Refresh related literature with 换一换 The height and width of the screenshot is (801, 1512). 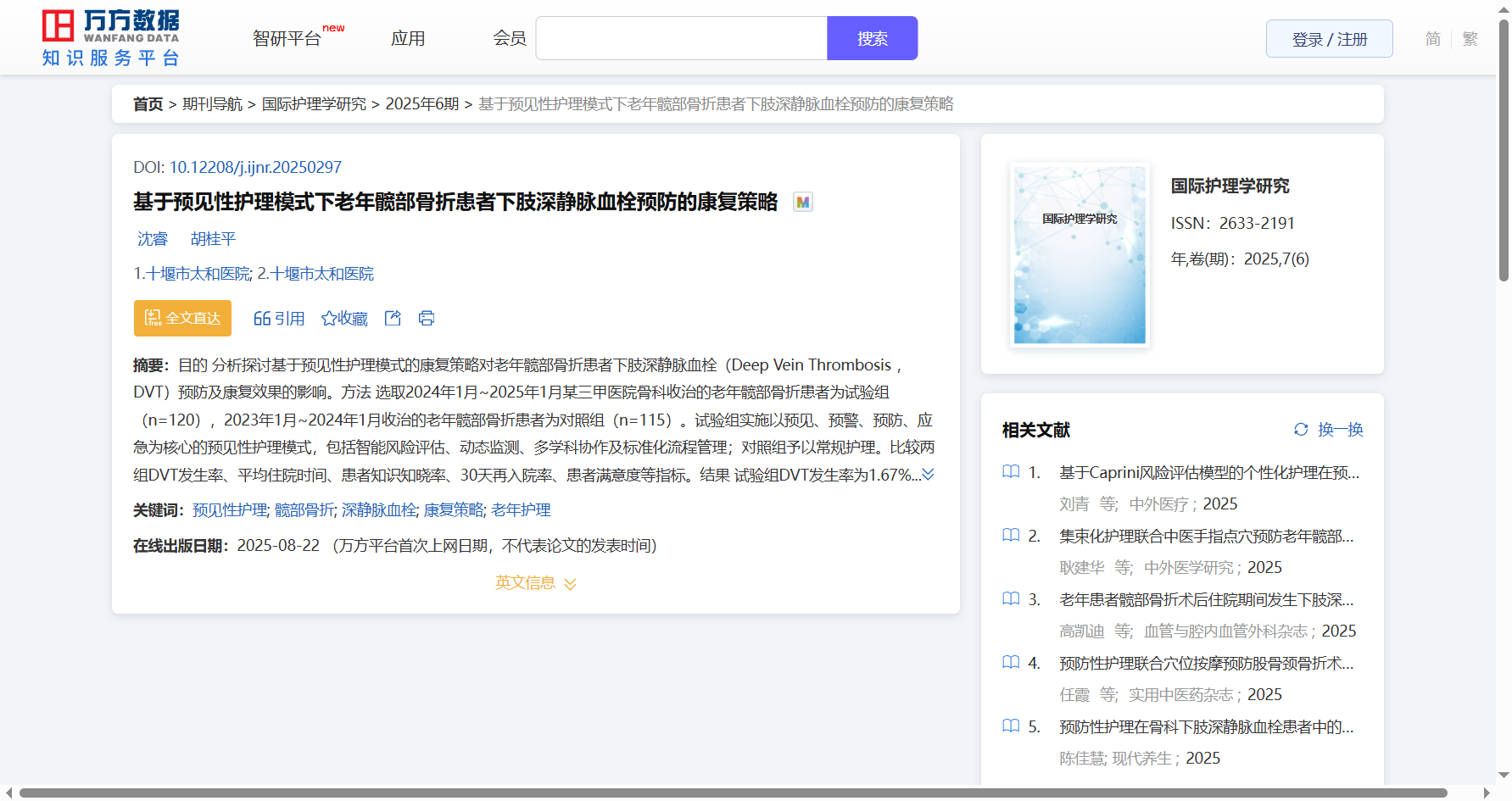coord(1329,430)
